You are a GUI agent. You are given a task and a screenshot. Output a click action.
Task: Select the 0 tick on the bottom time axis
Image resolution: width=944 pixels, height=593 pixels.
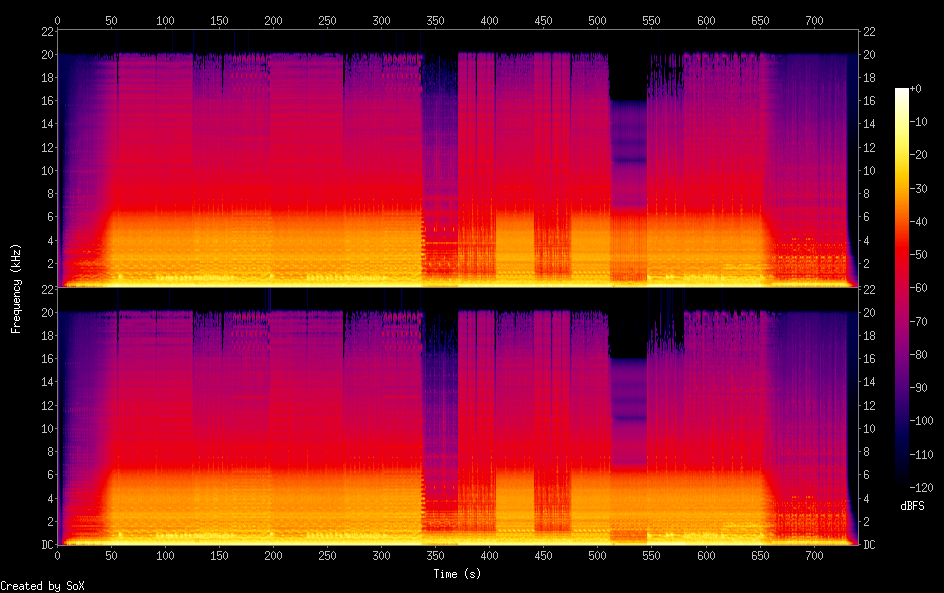[x=58, y=555]
